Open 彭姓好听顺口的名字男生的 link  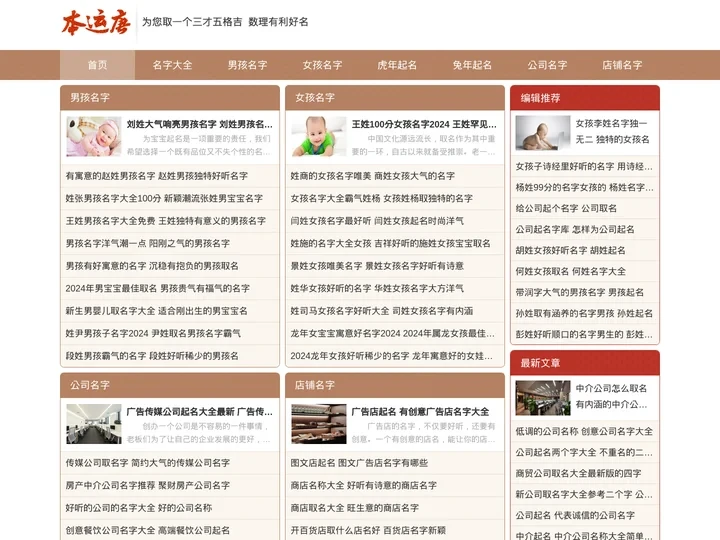[584, 334]
